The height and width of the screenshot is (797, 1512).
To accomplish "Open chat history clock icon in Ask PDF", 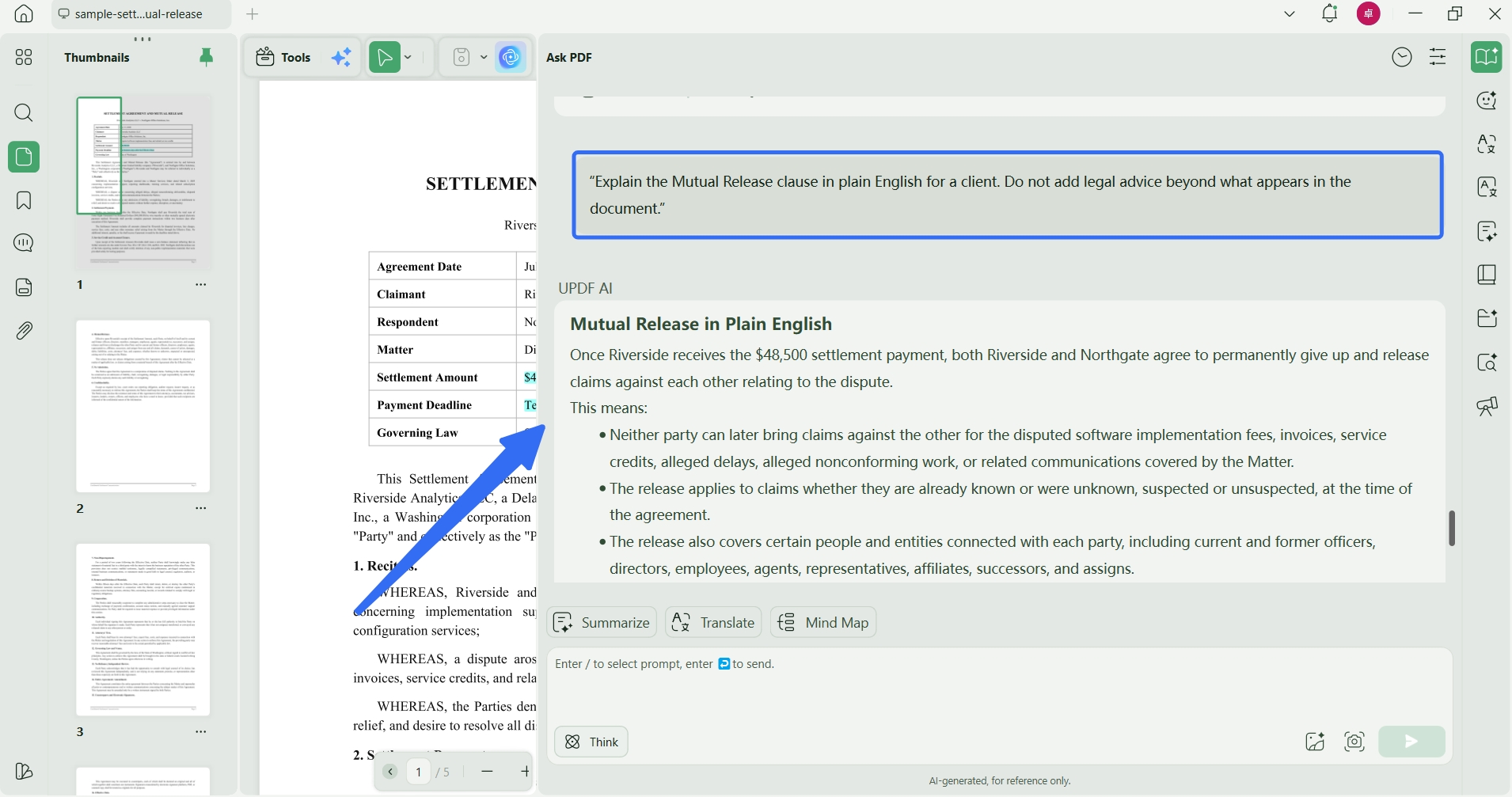I will [1402, 57].
